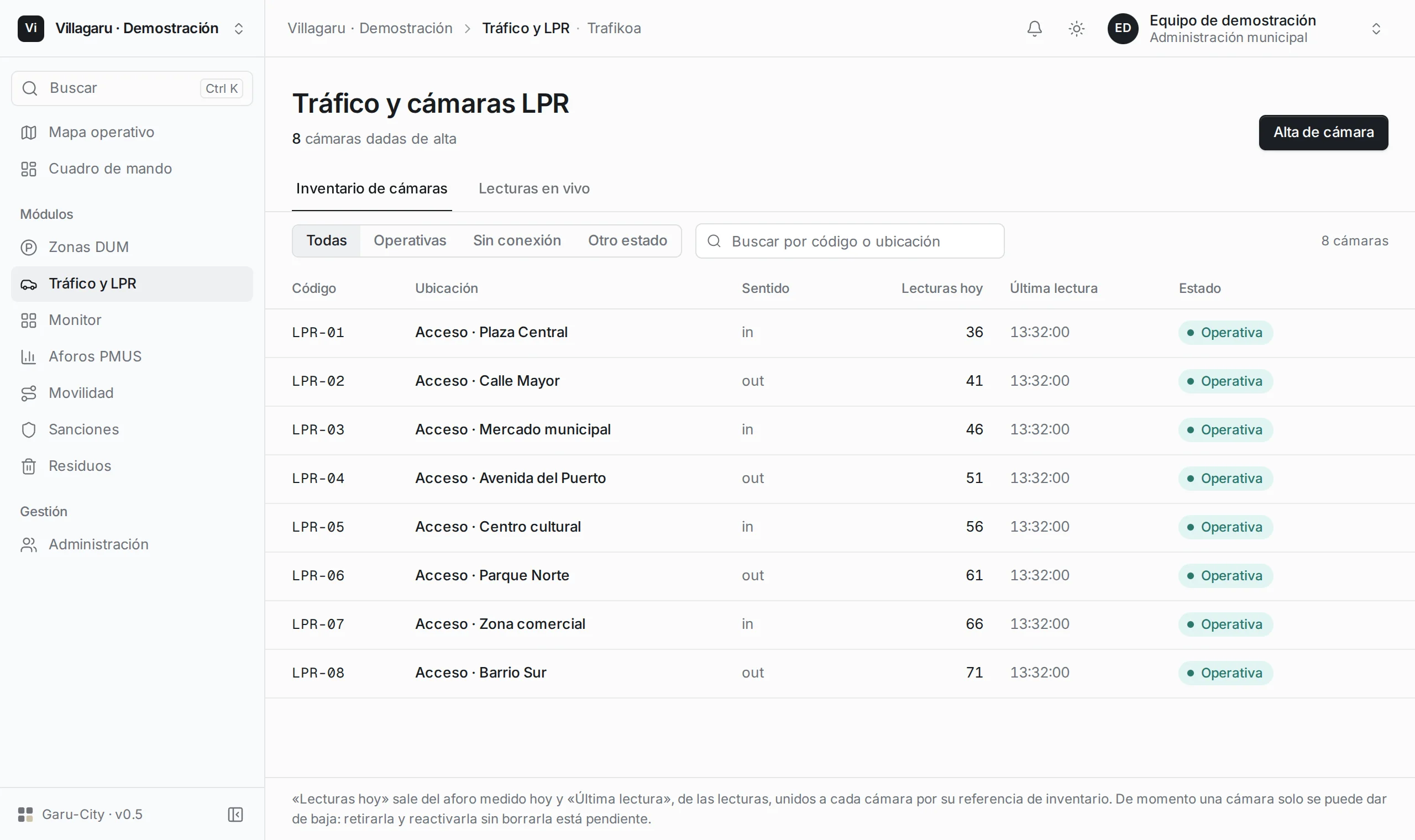Switch to Lecturas en vivo tab
The width and height of the screenshot is (1415, 840).
point(534,188)
